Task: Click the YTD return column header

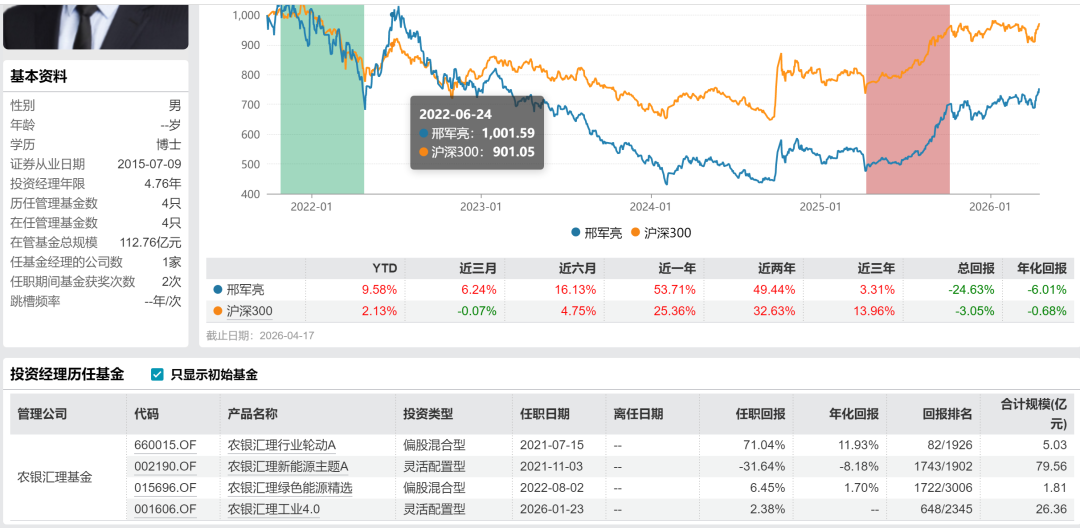Action: tap(384, 268)
